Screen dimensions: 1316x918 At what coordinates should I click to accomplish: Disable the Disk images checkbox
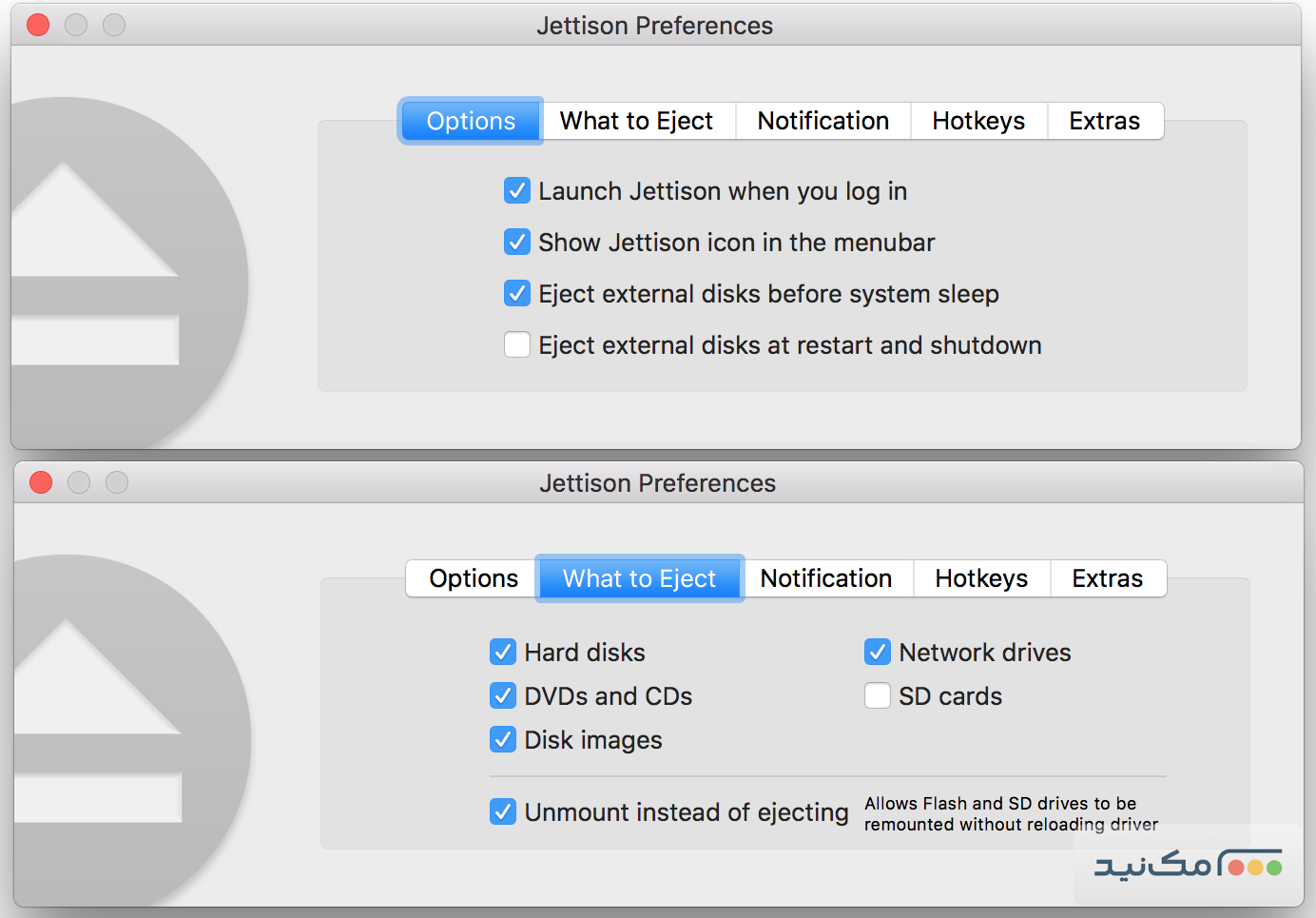pos(503,740)
